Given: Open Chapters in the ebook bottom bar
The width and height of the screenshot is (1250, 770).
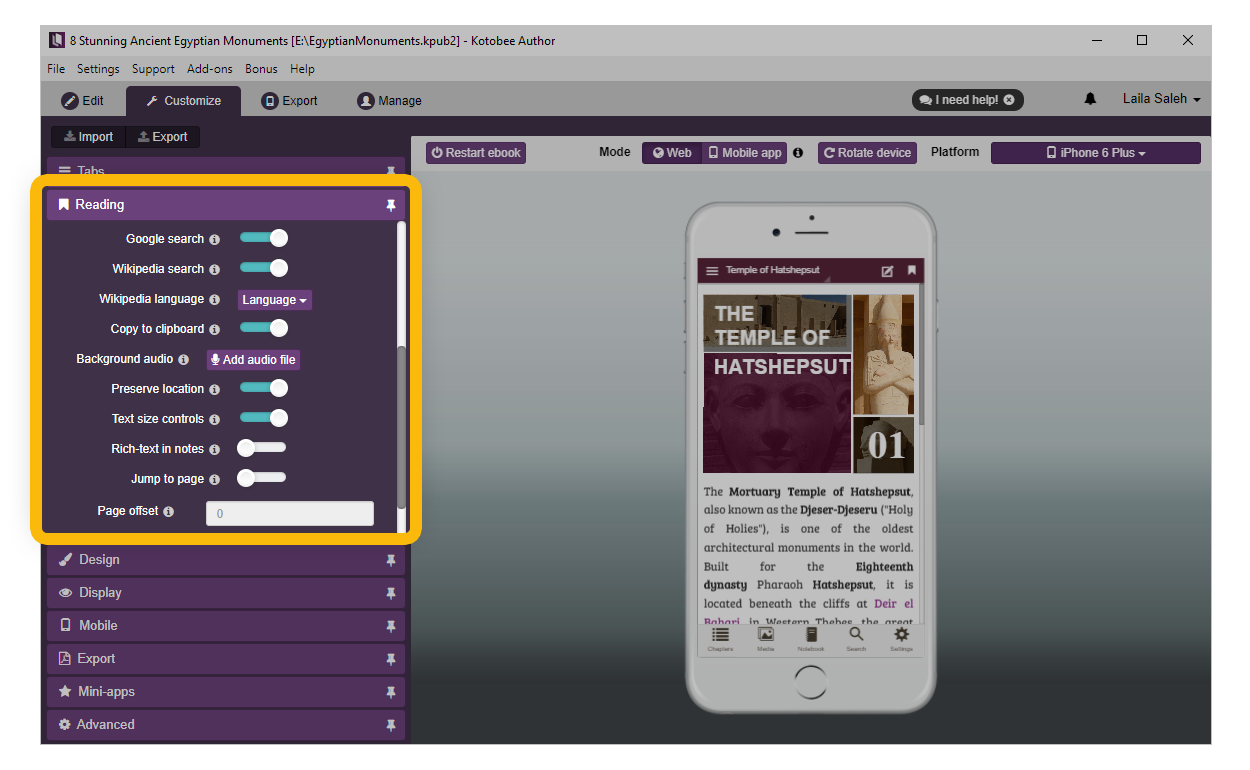Looking at the screenshot, I should coord(720,639).
